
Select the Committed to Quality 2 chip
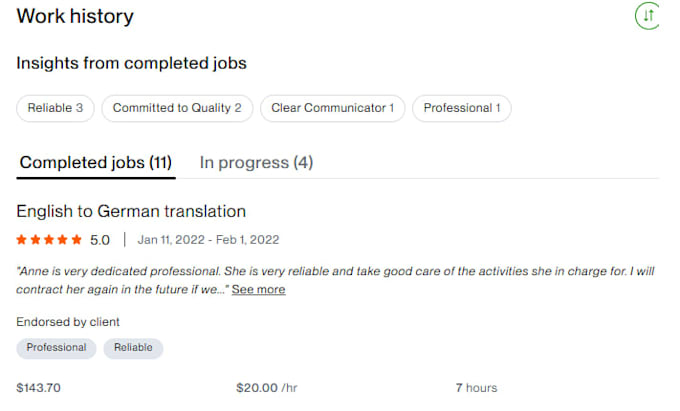tap(177, 108)
